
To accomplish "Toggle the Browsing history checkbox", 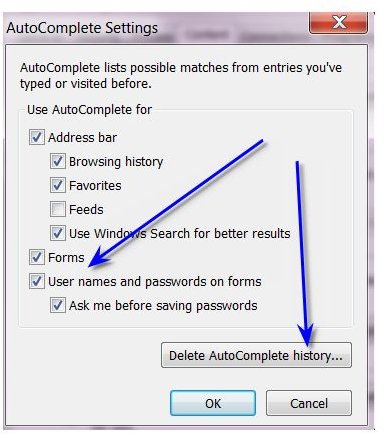I will pyautogui.click(x=58, y=161).
